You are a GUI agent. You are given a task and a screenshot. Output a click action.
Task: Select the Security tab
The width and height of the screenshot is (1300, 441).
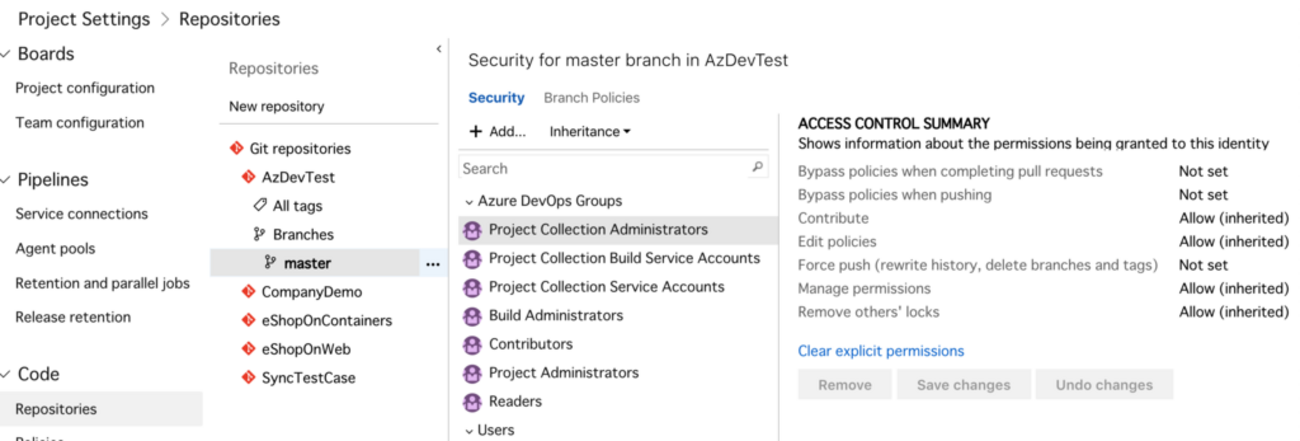tap(496, 98)
